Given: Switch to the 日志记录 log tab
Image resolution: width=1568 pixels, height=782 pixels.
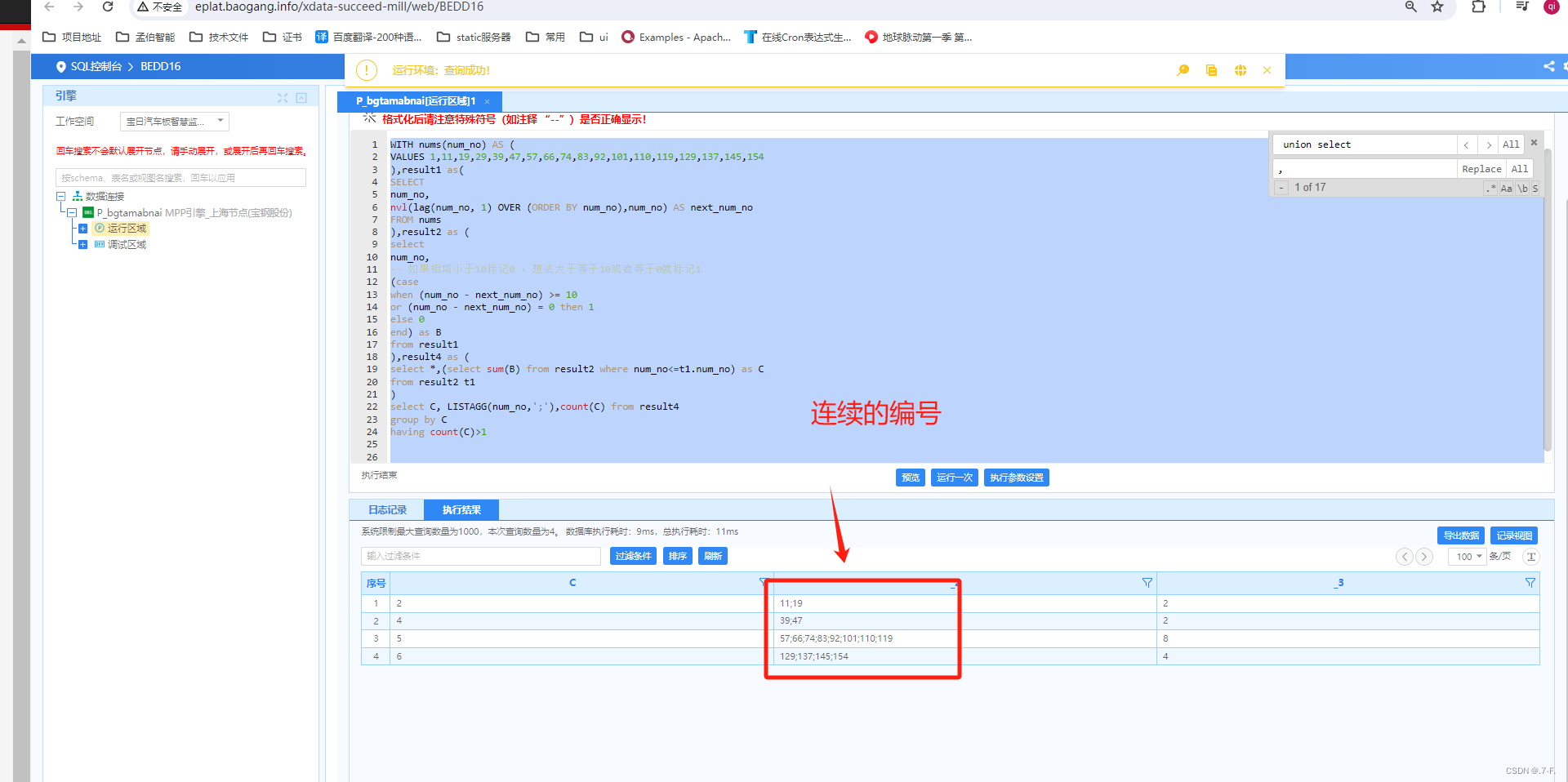Looking at the screenshot, I should [387, 510].
